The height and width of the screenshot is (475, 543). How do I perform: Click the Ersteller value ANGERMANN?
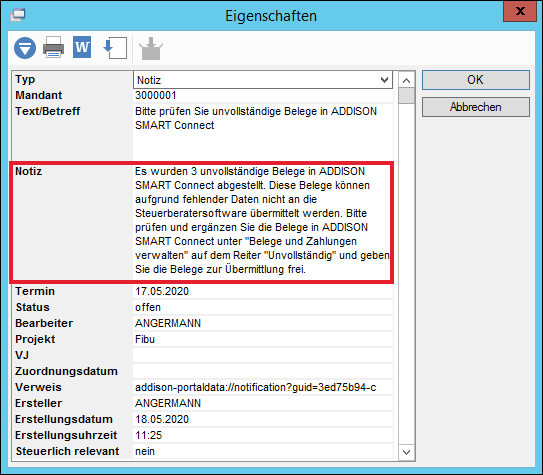168,403
